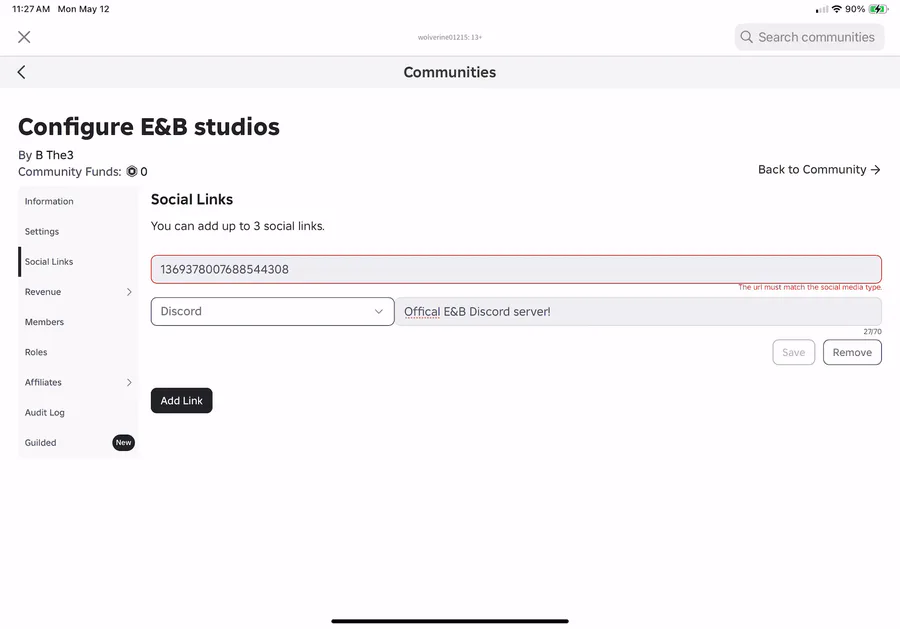900x629 pixels.
Task: Follow the Back to Community link
Action: [x=819, y=170]
